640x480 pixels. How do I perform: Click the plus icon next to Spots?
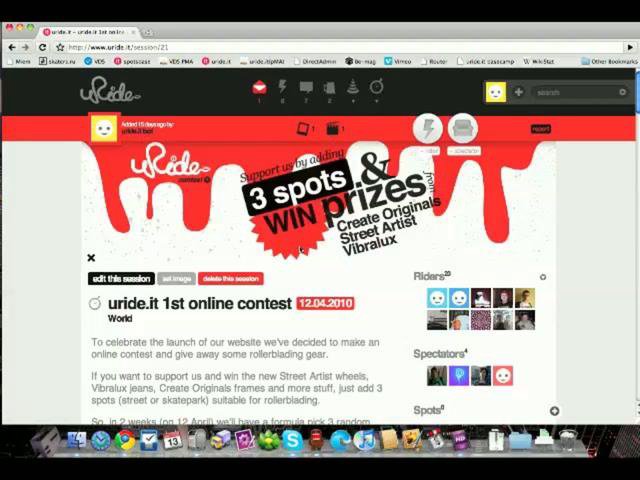(554, 411)
